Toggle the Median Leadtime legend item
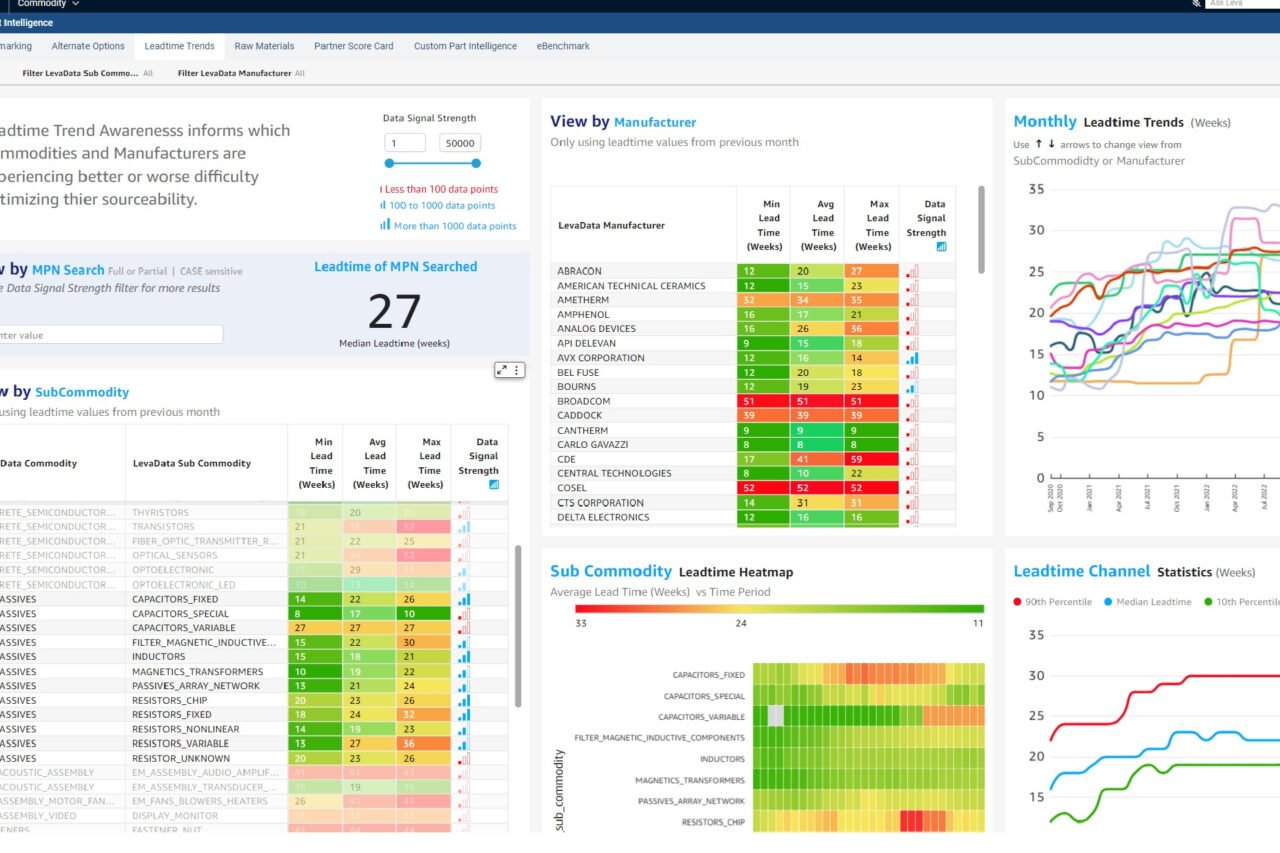The width and height of the screenshot is (1280, 853). click(1148, 602)
